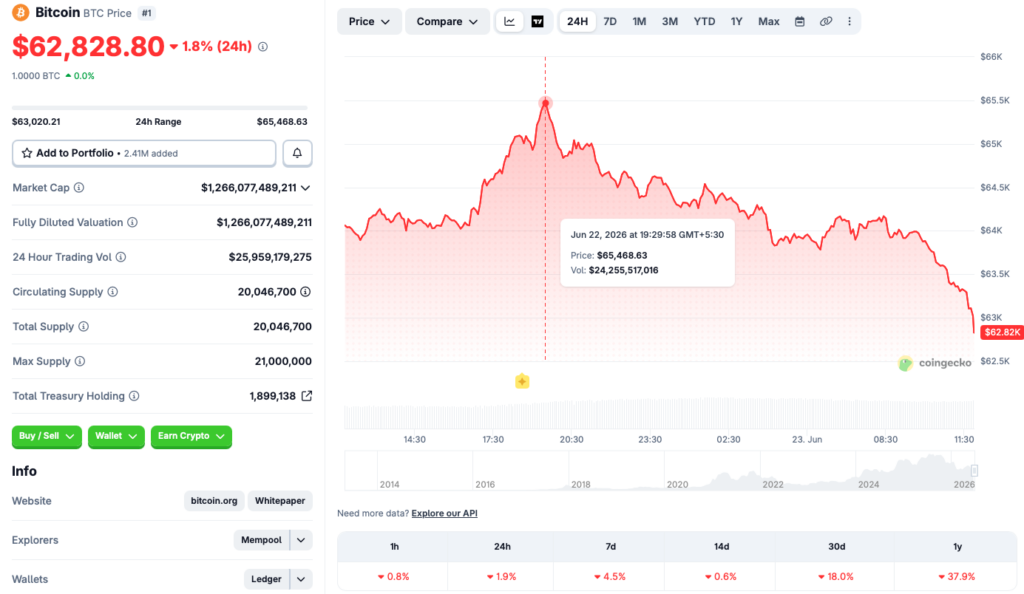Open info tooltip next to 24h percentage
Image resolution: width=1024 pixels, height=594 pixels.
263,46
